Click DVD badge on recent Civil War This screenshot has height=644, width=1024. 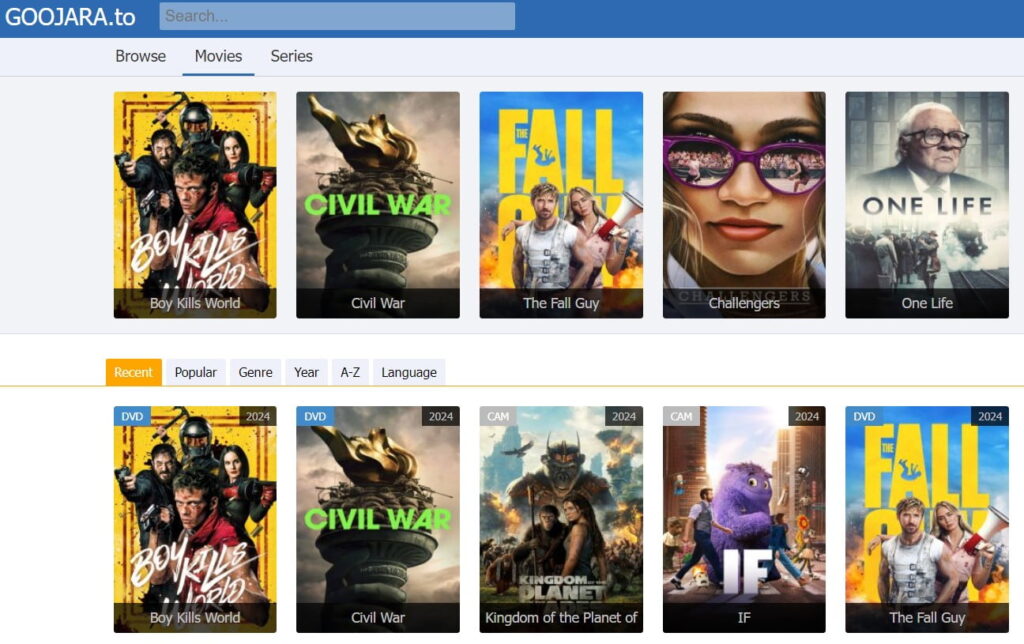coord(315,416)
